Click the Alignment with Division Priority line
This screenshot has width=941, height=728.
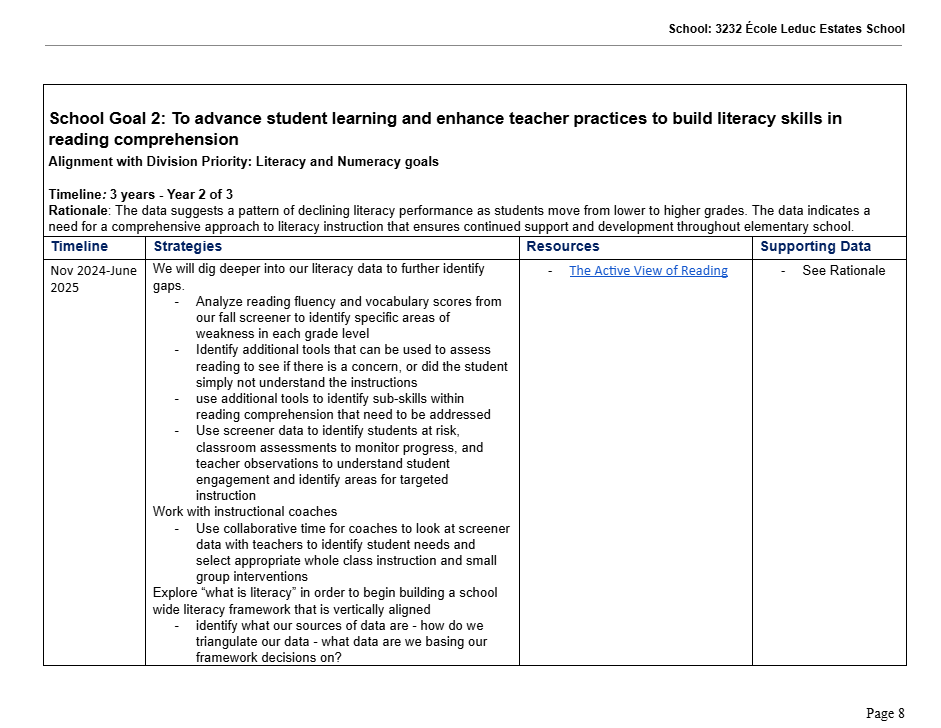coord(244,162)
